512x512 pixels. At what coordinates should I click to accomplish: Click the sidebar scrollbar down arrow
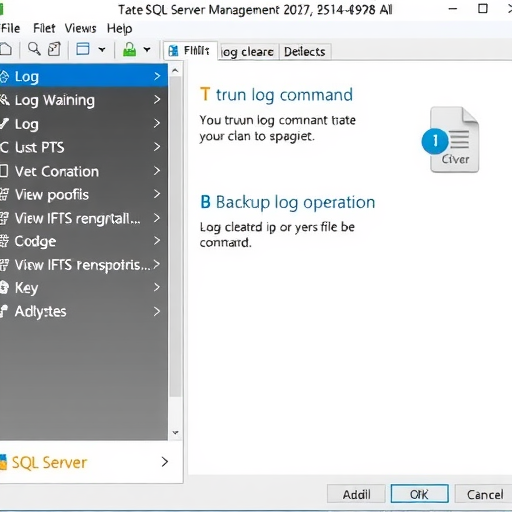pyautogui.click(x=175, y=433)
